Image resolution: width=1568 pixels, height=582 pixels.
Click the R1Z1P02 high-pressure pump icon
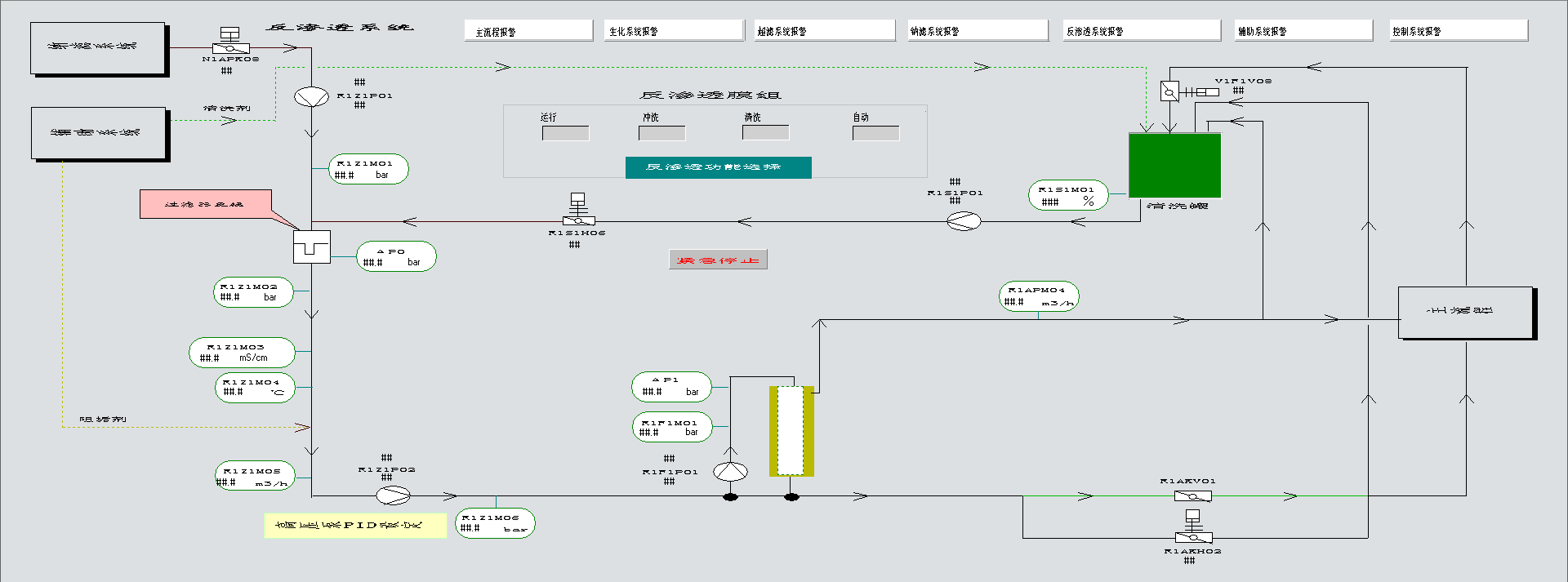click(x=393, y=495)
